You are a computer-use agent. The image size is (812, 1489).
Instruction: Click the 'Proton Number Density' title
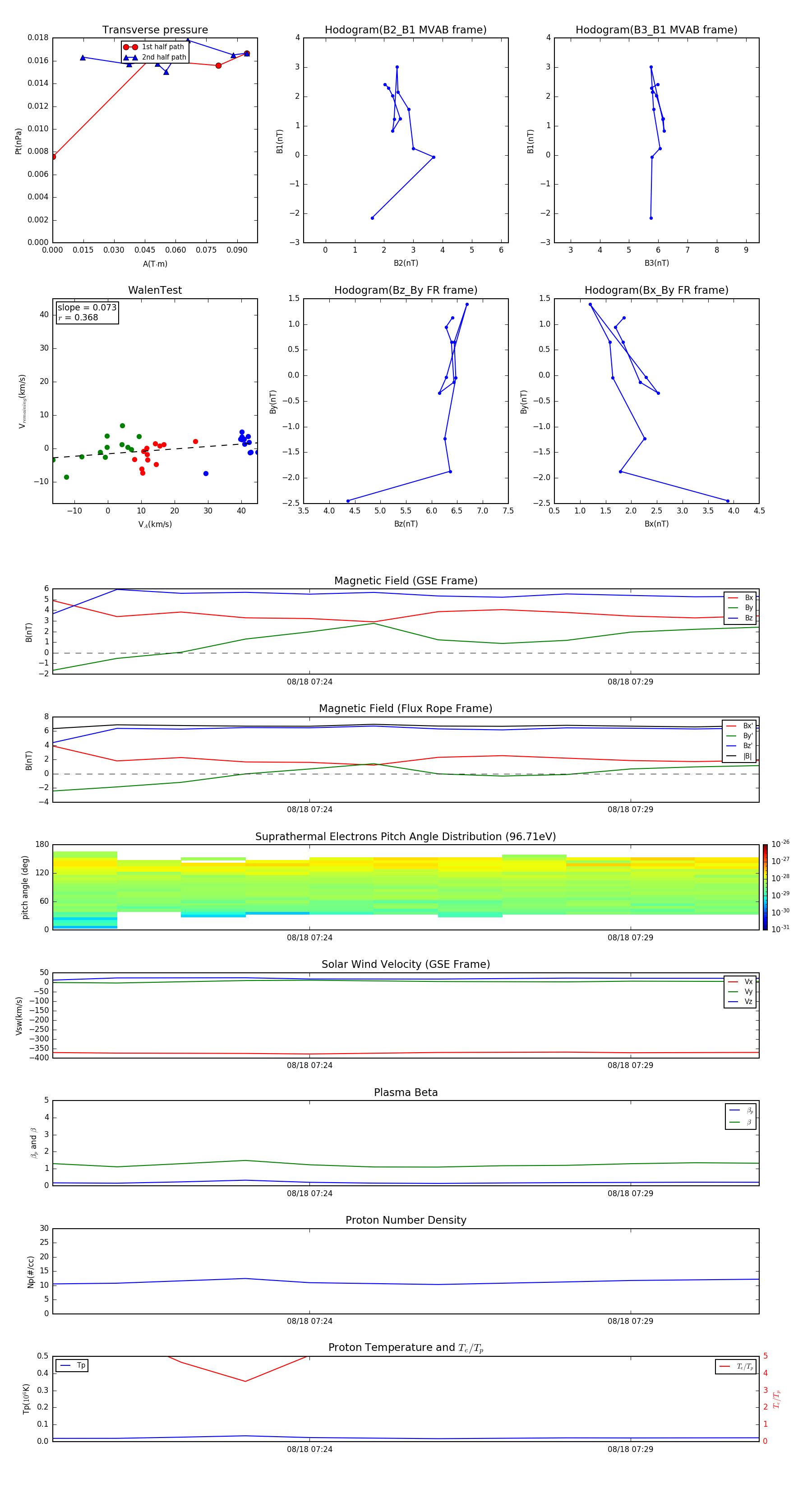[x=406, y=1220]
